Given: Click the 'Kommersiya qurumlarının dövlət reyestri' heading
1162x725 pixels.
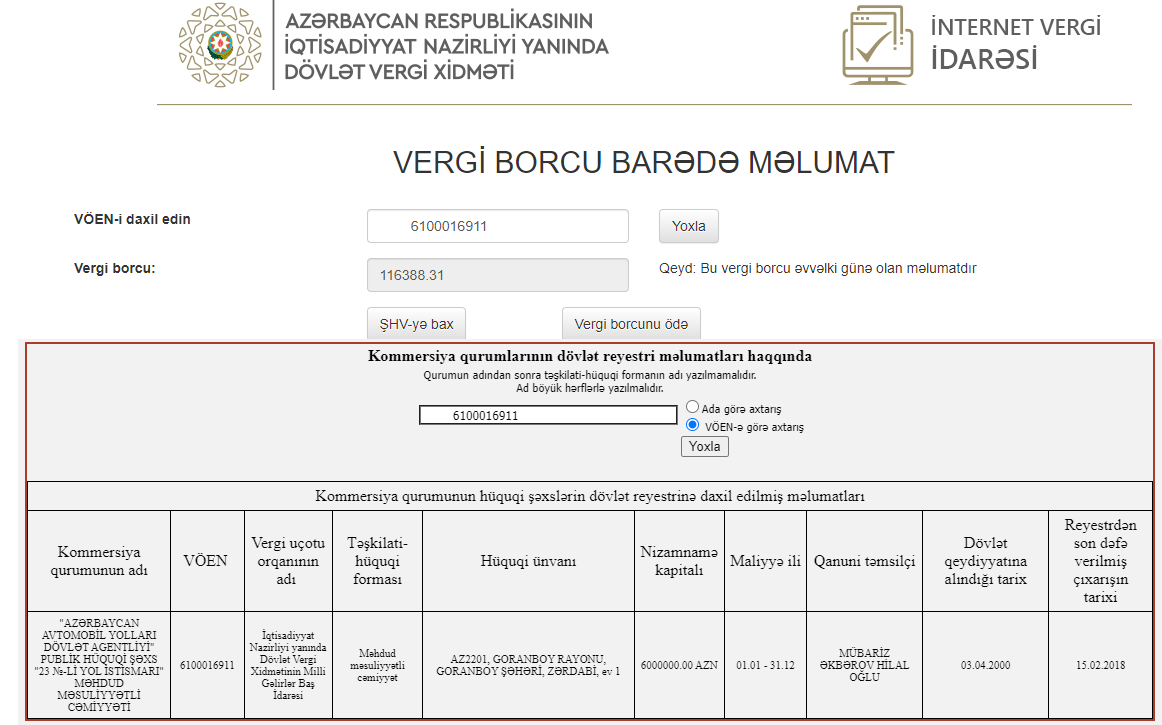Looking at the screenshot, I should pos(590,357).
